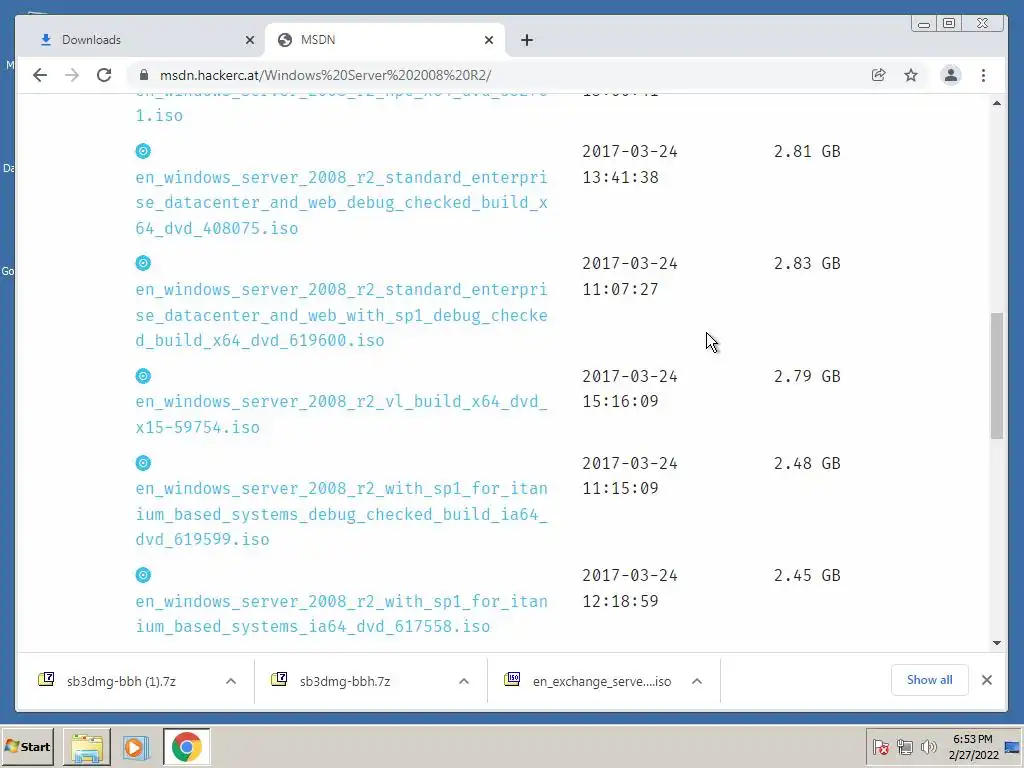Open downloaded sb3dmg-bbh.7z file

coord(345,681)
